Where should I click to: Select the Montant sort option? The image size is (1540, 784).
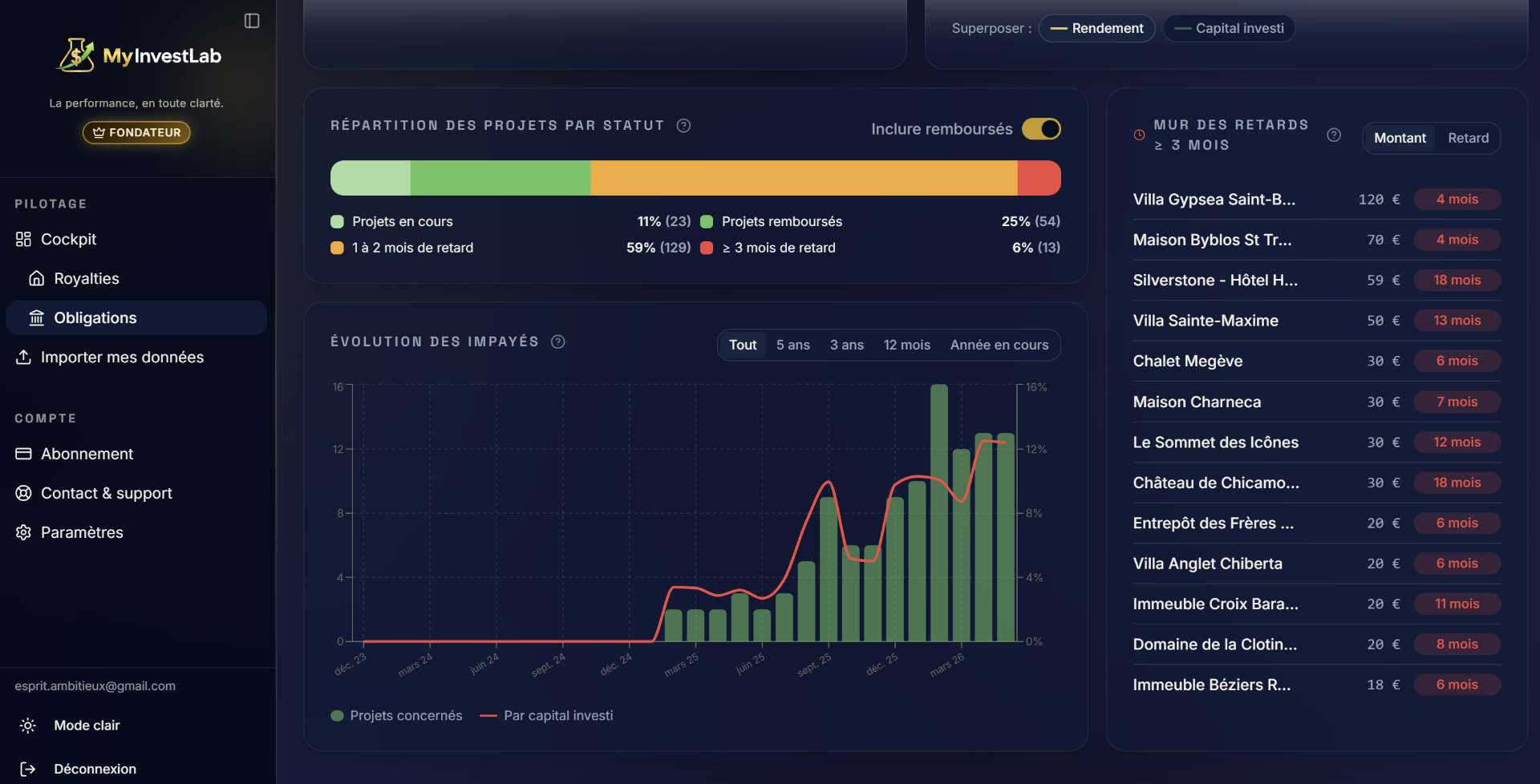click(x=1400, y=138)
